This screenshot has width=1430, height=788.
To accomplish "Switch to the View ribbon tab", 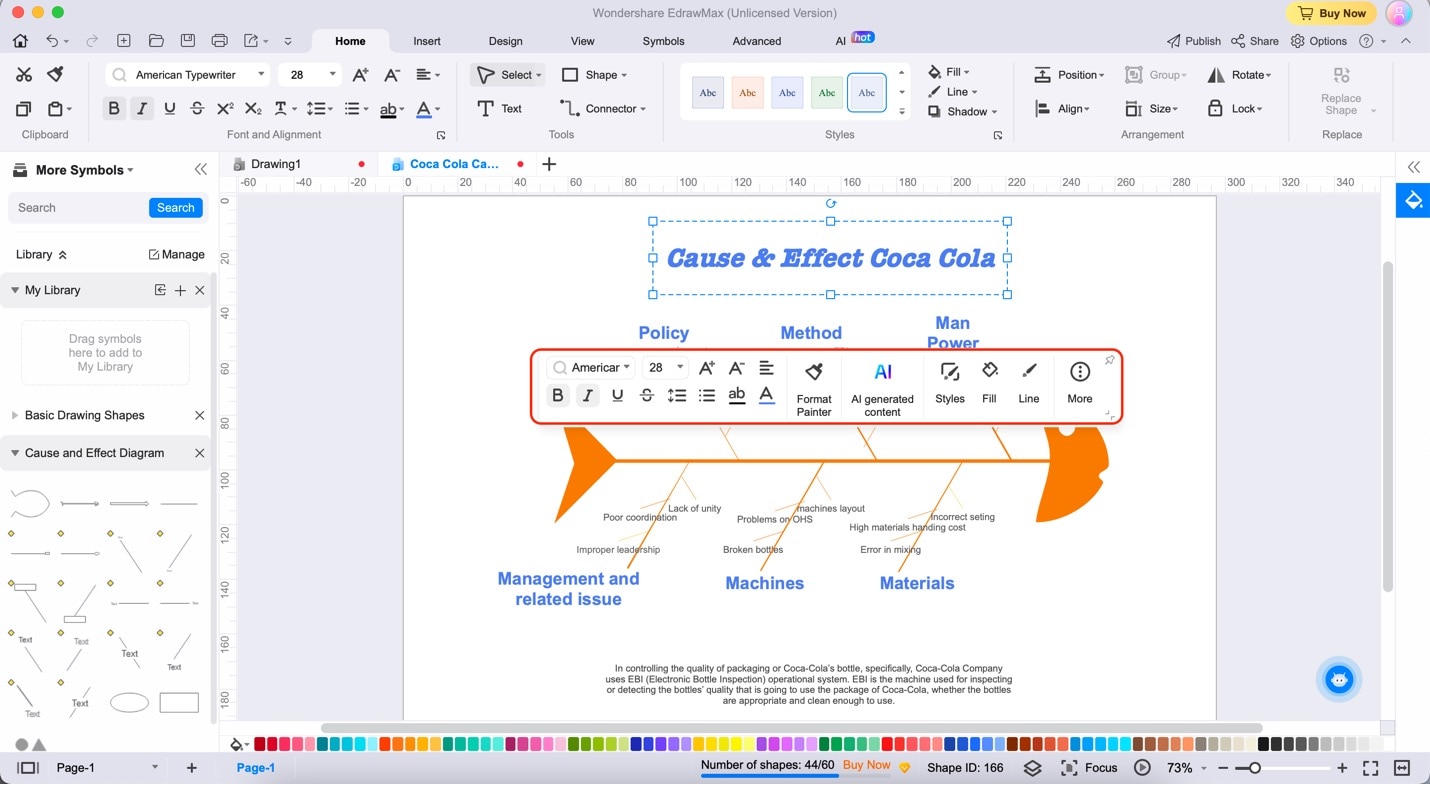I will tap(582, 41).
